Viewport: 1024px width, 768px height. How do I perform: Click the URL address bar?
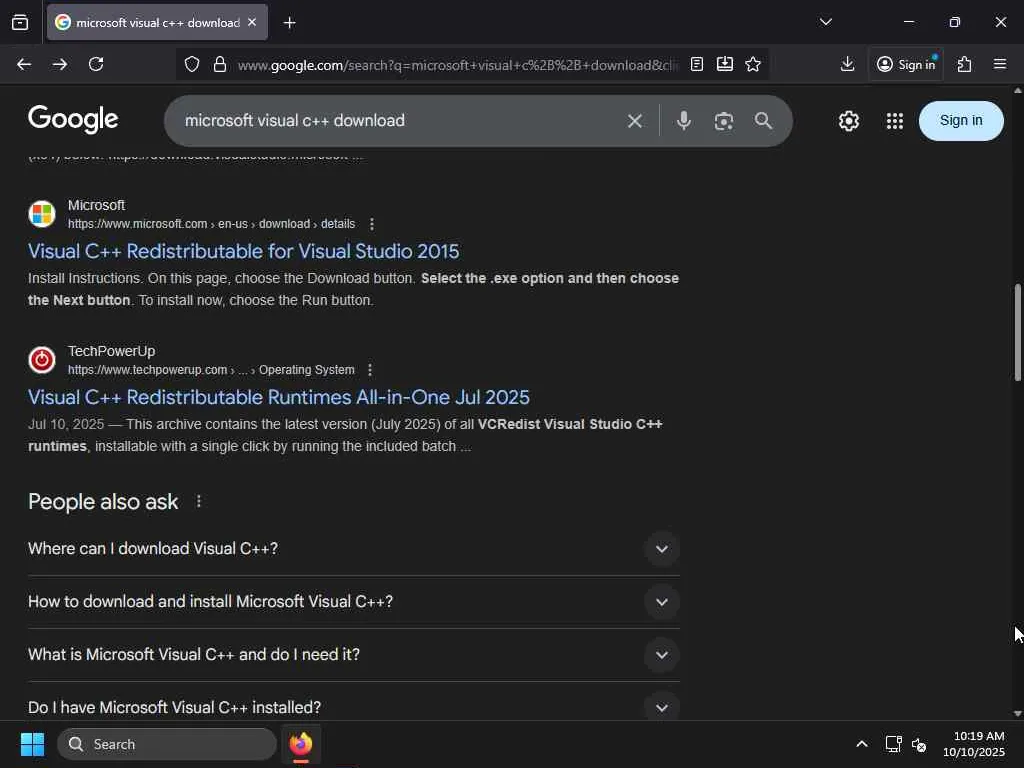pyautogui.click(x=457, y=65)
